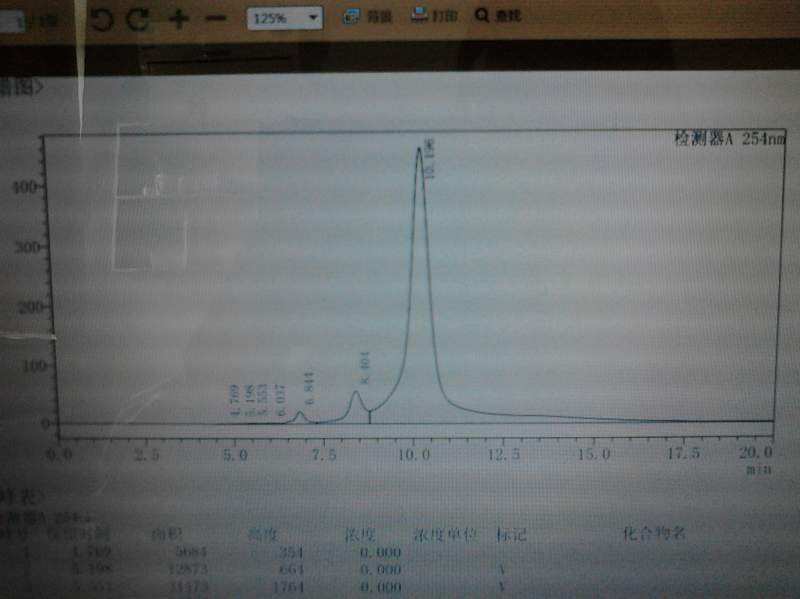Select the 10.195 main peak label
Screen dimensions: 800x599
(x=430, y=158)
